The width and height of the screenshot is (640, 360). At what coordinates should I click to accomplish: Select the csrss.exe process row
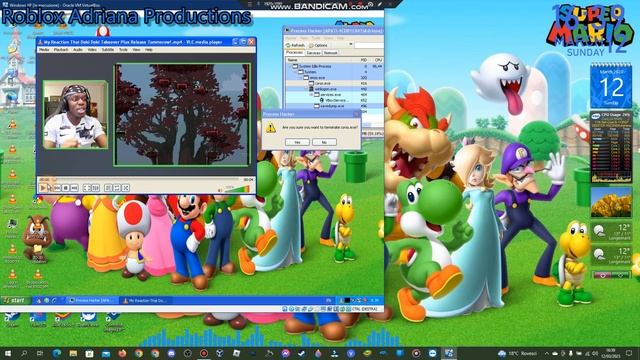(x=334, y=83)
